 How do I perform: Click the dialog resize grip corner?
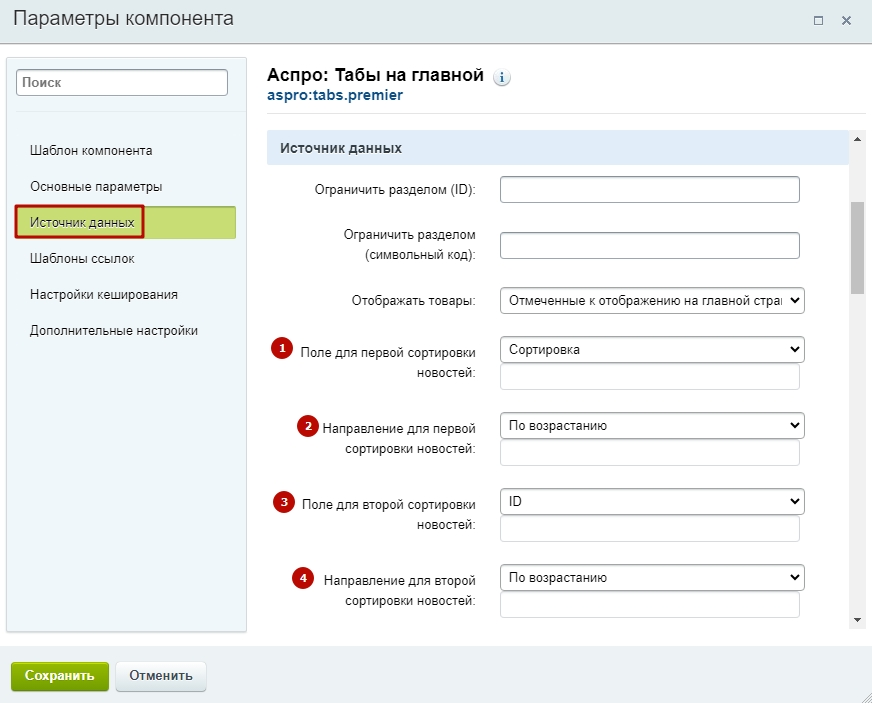(x=865, y=696)
